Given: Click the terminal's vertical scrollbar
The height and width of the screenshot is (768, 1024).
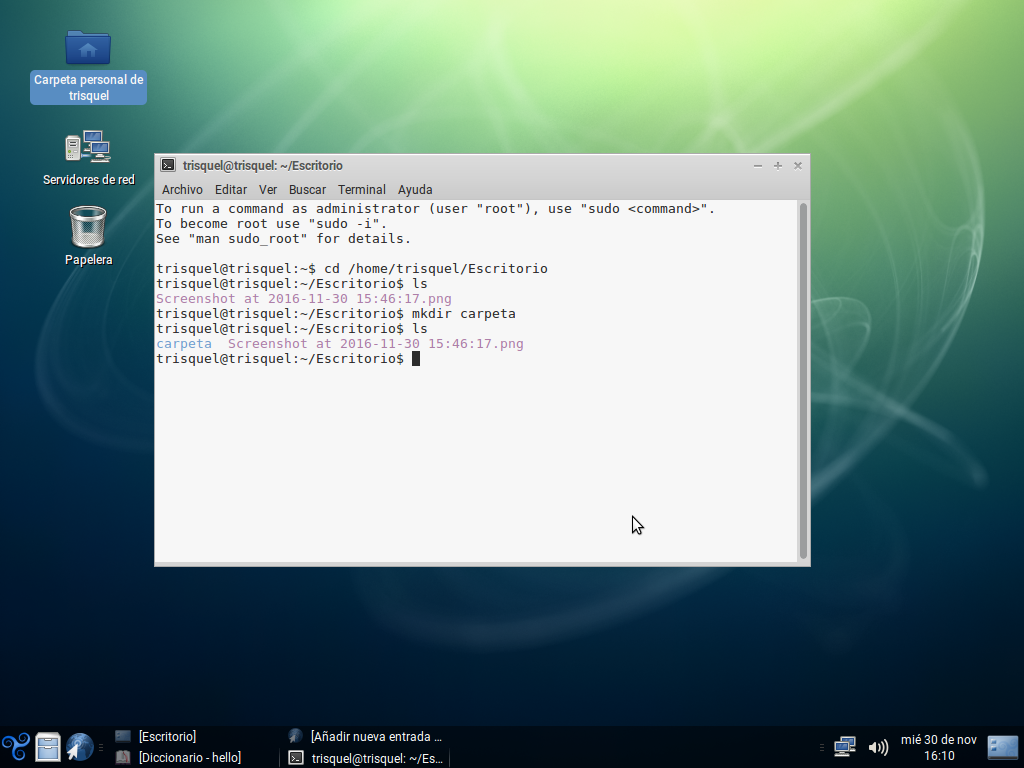Looking at the screenshot, I should 803,380.
